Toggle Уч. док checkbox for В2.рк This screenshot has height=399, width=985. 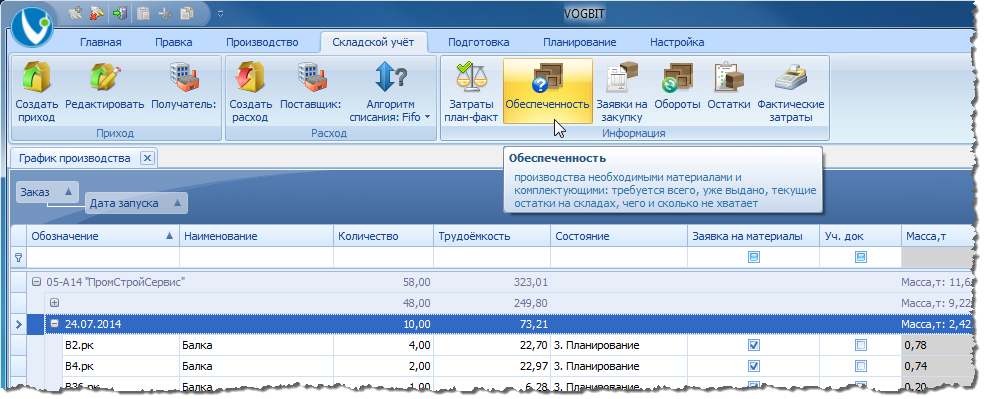860,345
